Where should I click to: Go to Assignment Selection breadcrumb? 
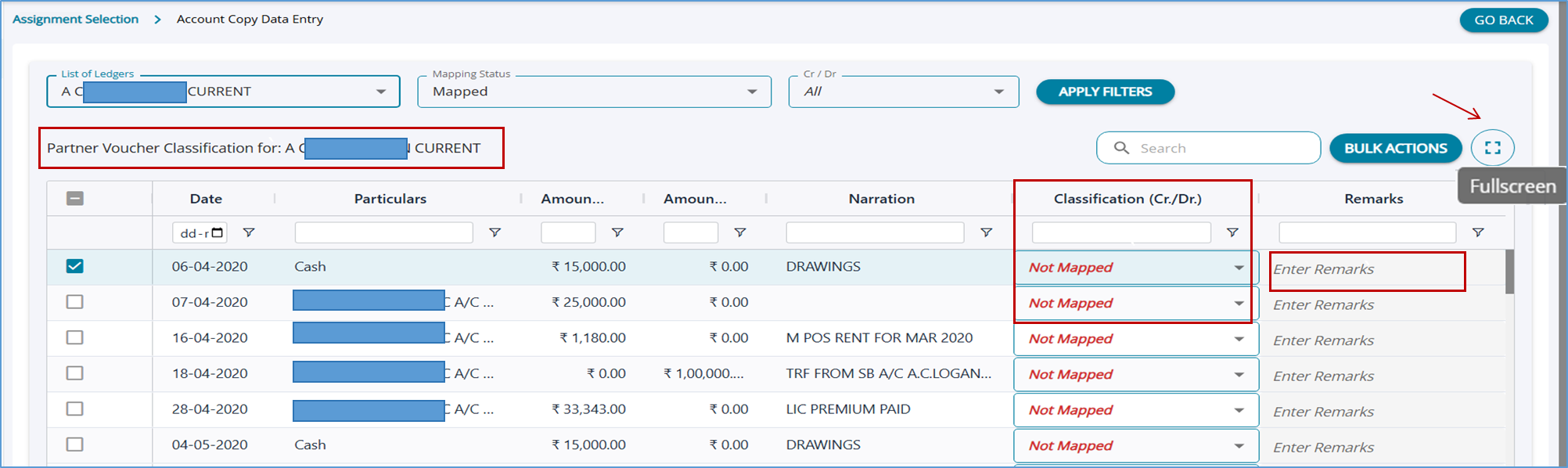(x=75, y=19)
